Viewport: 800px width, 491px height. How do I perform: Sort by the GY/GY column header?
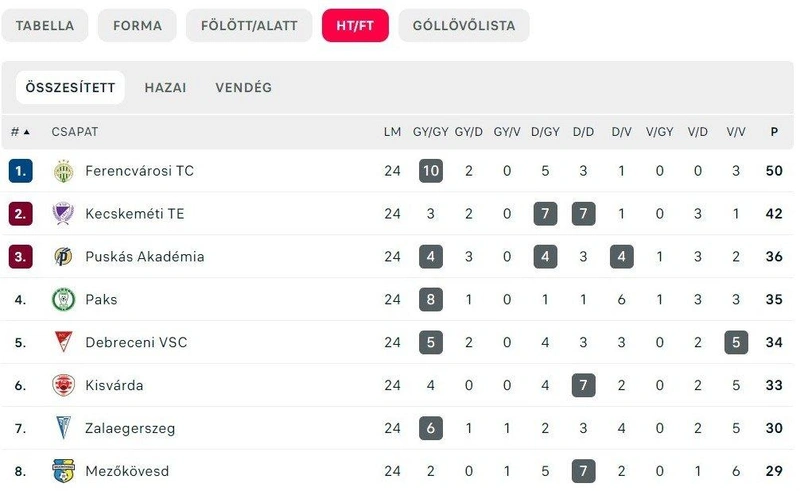431,132
